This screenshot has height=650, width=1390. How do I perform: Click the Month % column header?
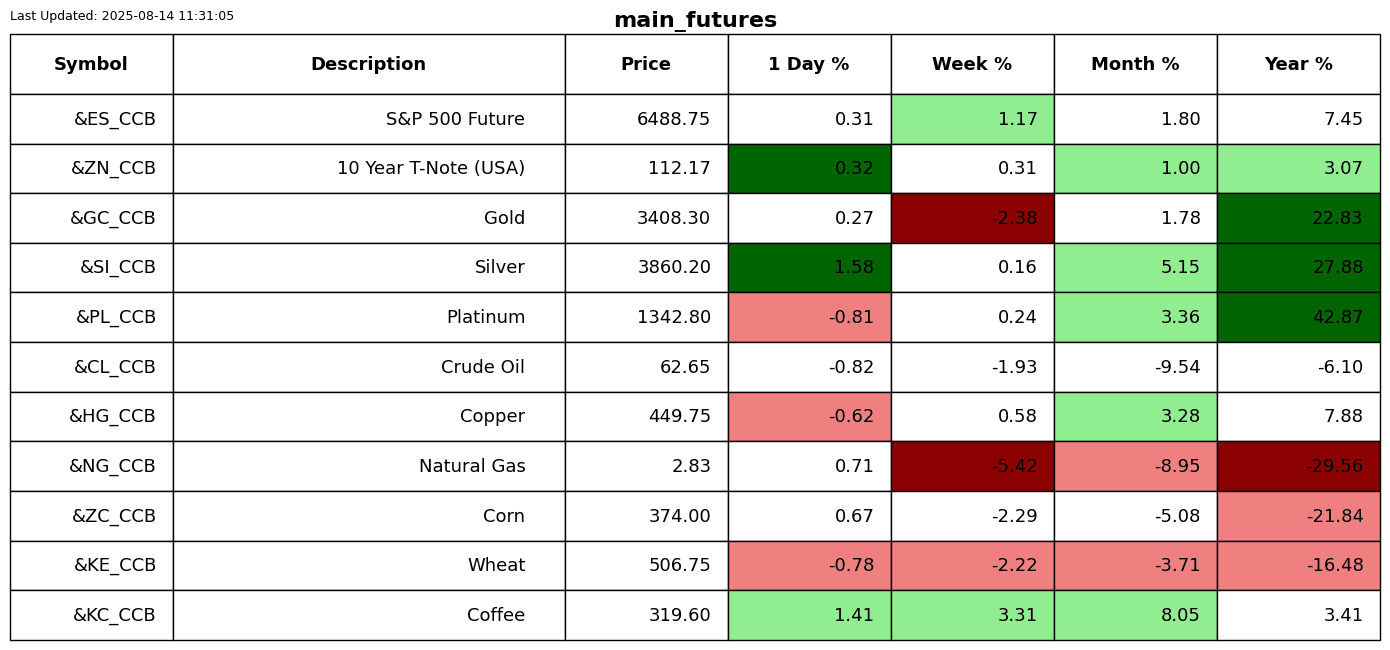click(1135, 64)
